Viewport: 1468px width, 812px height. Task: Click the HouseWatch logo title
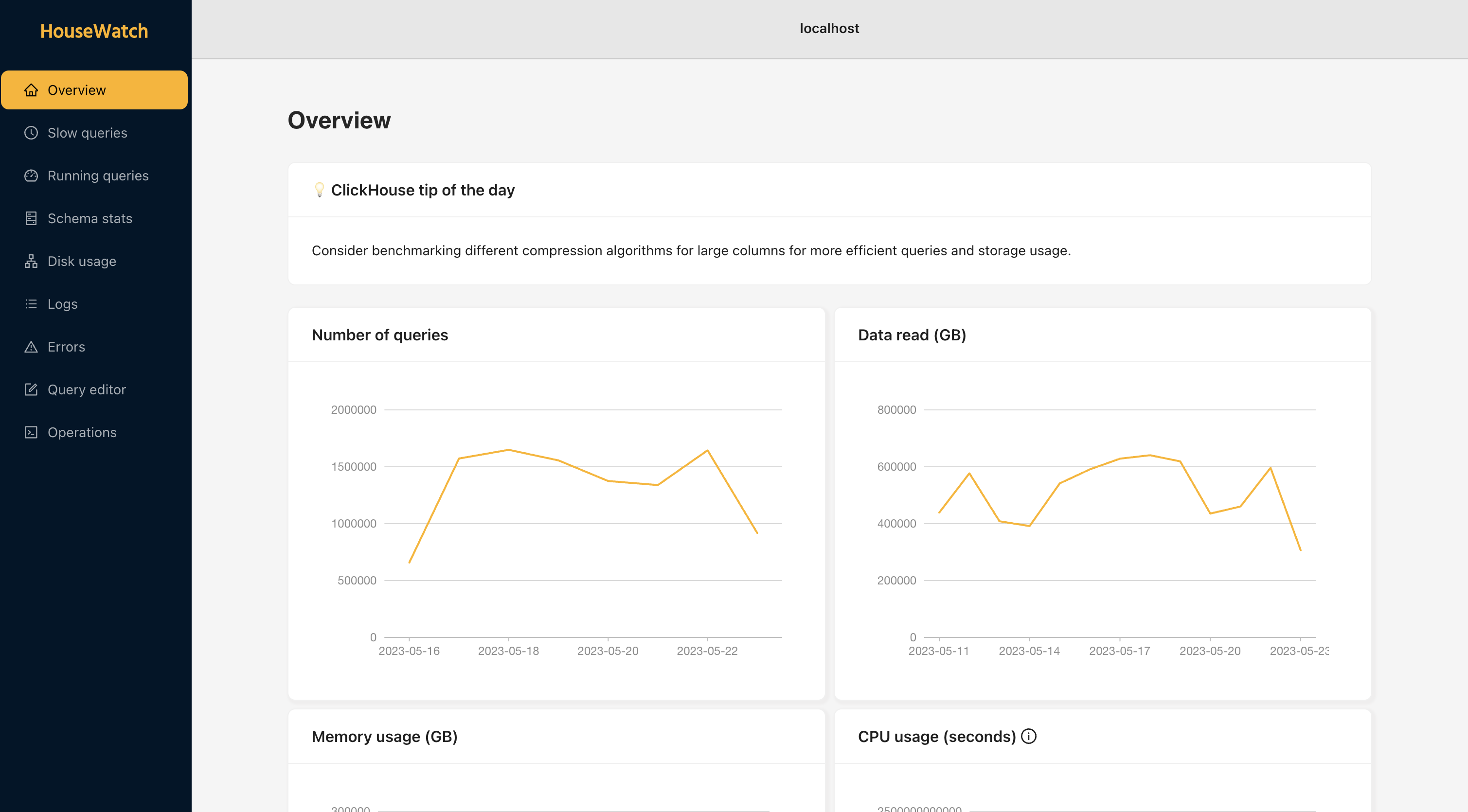(x=94, y=31)
